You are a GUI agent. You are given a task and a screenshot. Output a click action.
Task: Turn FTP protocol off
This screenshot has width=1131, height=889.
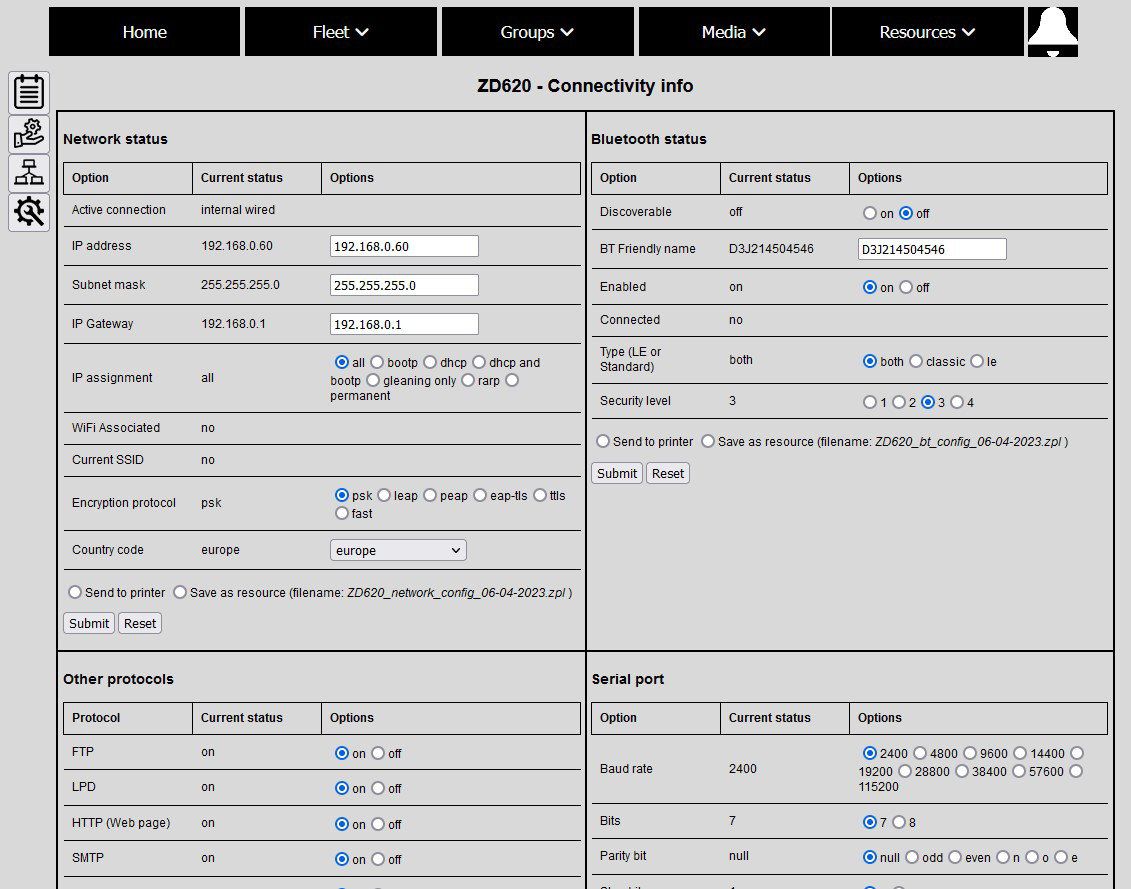378,753
